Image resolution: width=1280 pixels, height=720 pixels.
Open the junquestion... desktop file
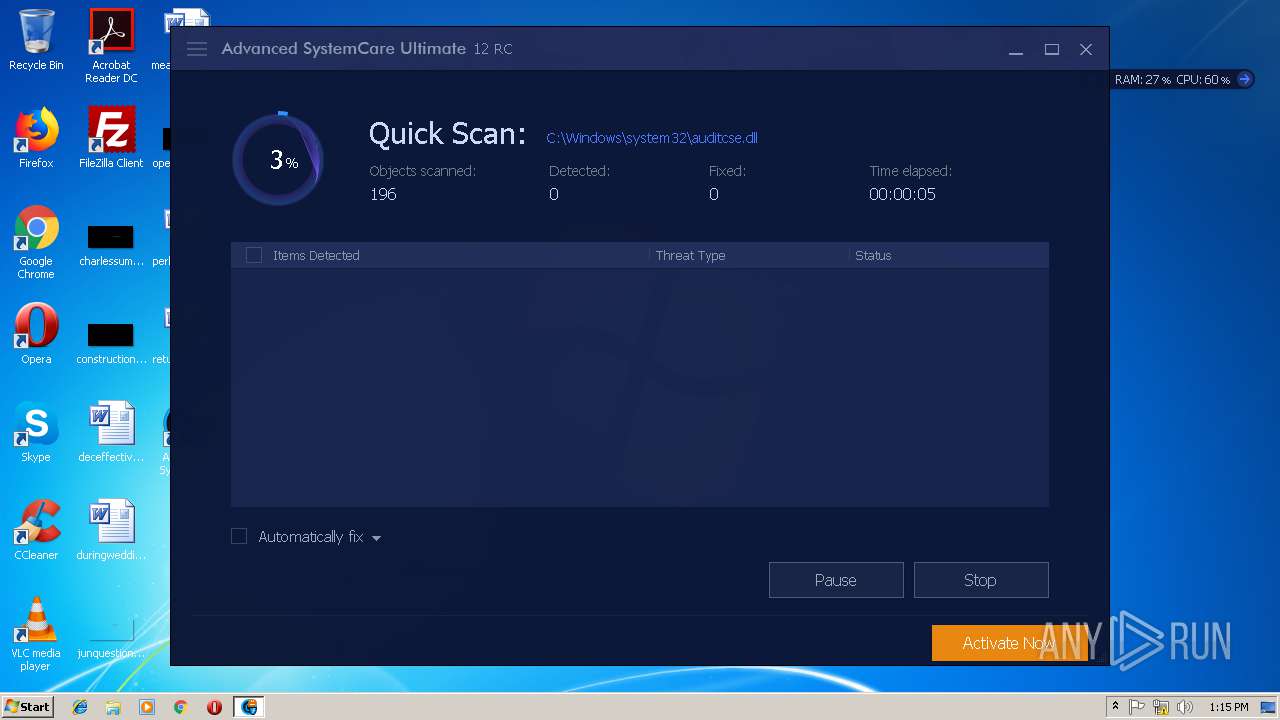[111, 638]
